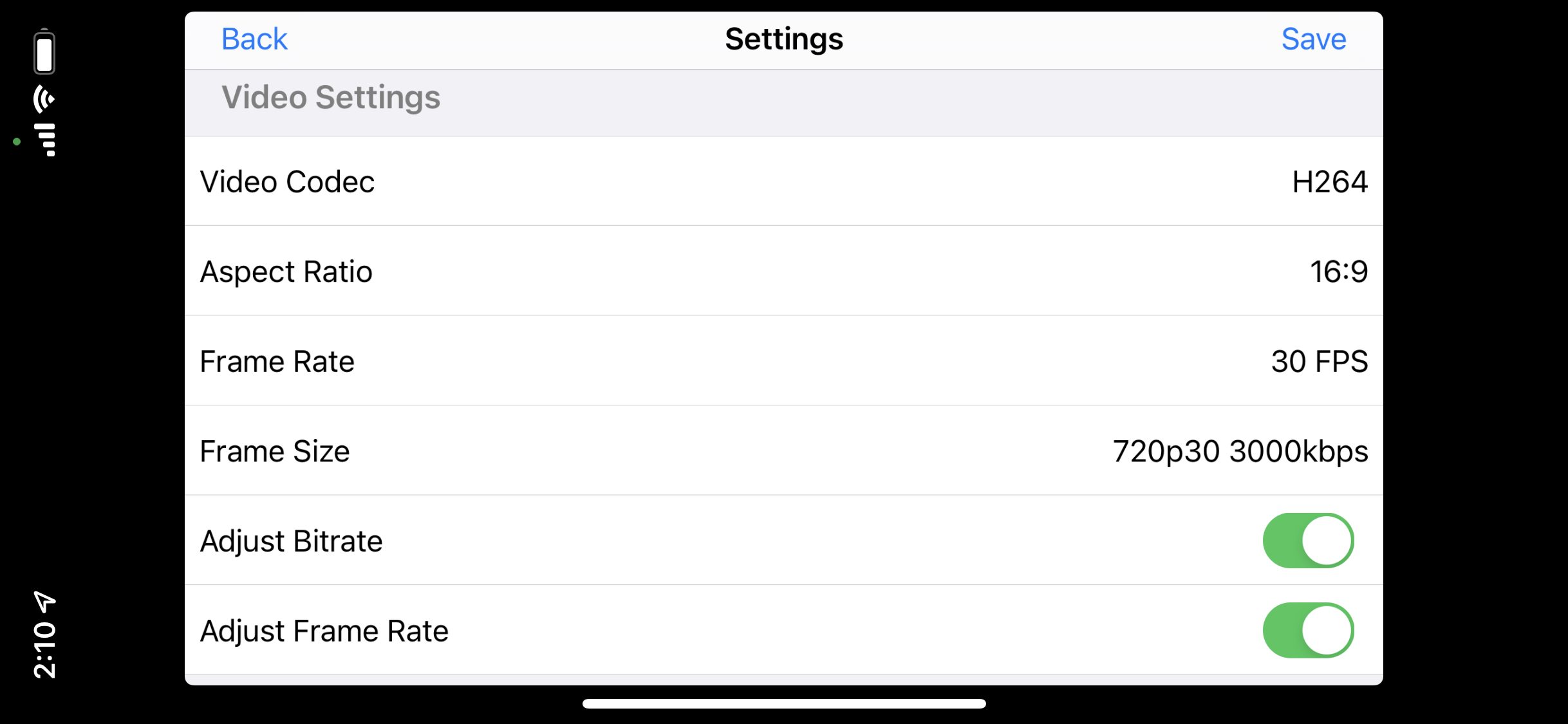1568x724 pixels.
Task: Go Back from Settings
Action: coord(254,39)
